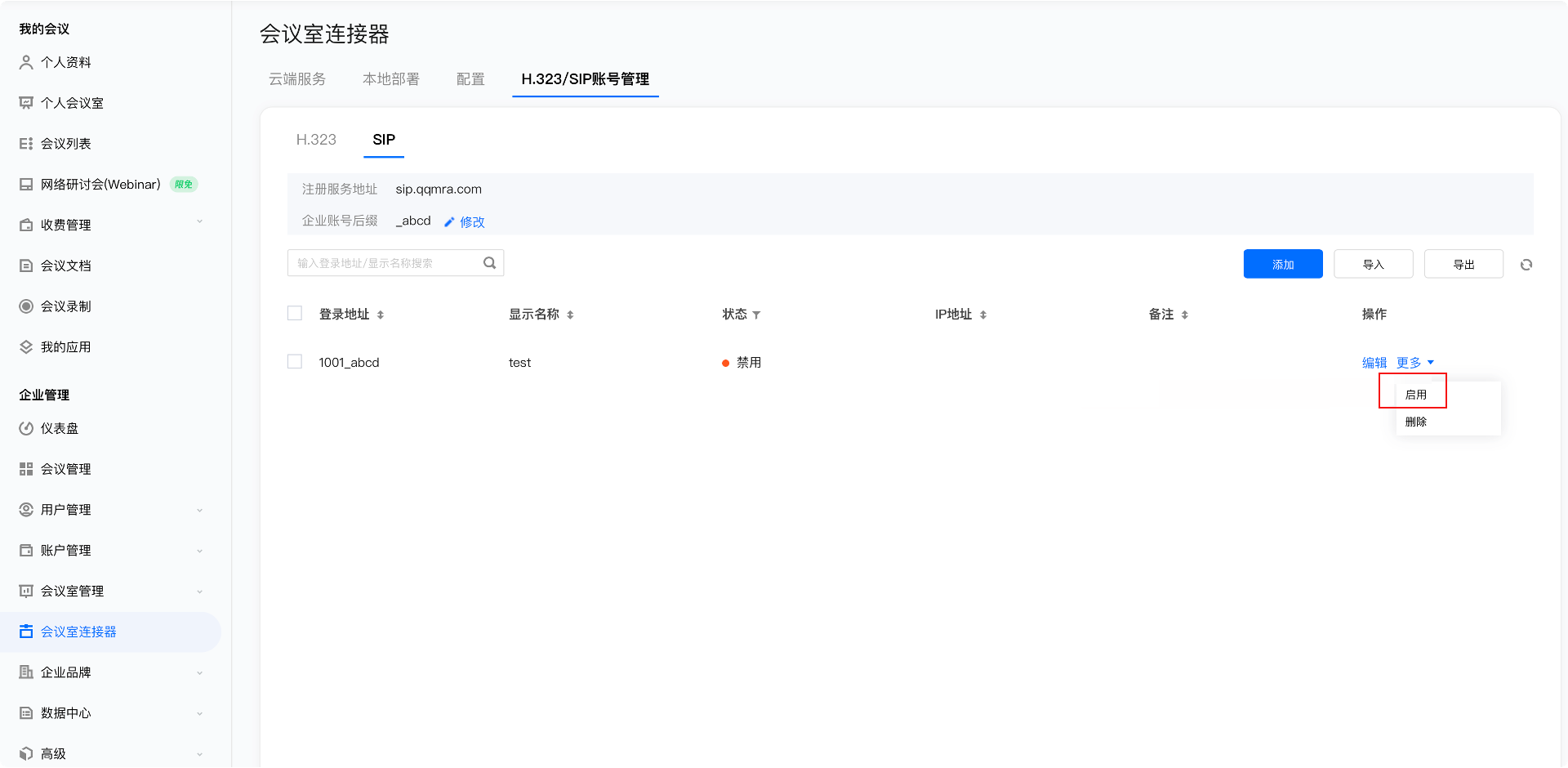Expand the 账户管理 chevron

(199, 551)
